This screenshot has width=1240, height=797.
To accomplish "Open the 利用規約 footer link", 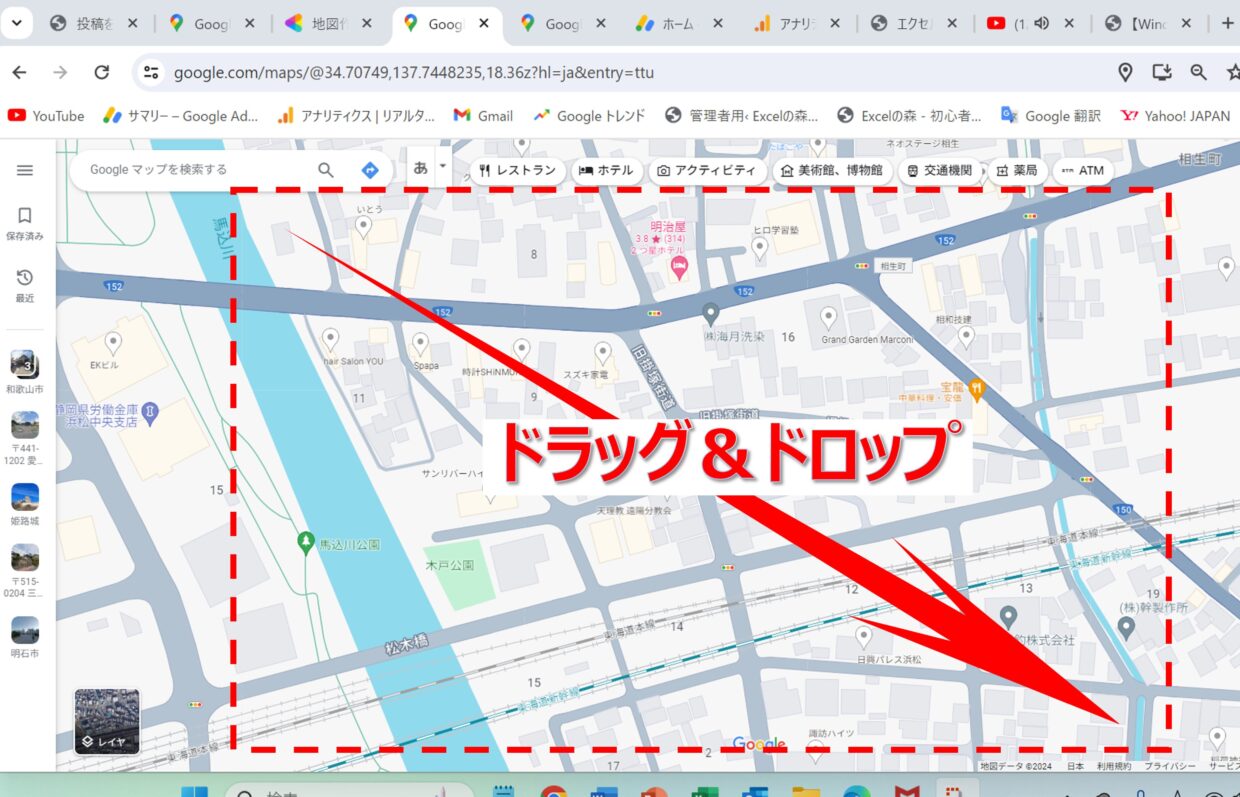I will (x=1114, y=766).
